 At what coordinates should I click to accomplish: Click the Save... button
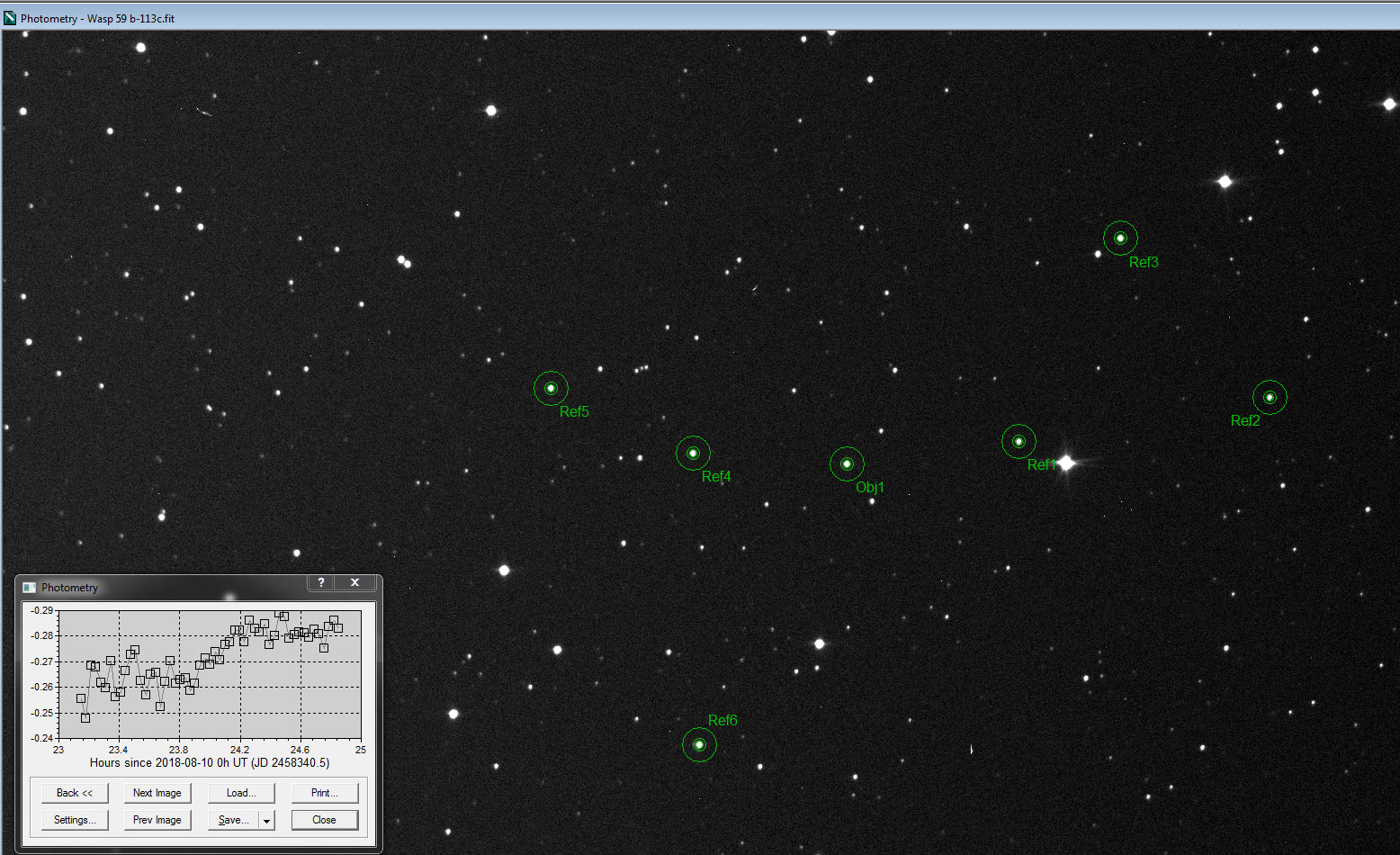pos(232,820)
